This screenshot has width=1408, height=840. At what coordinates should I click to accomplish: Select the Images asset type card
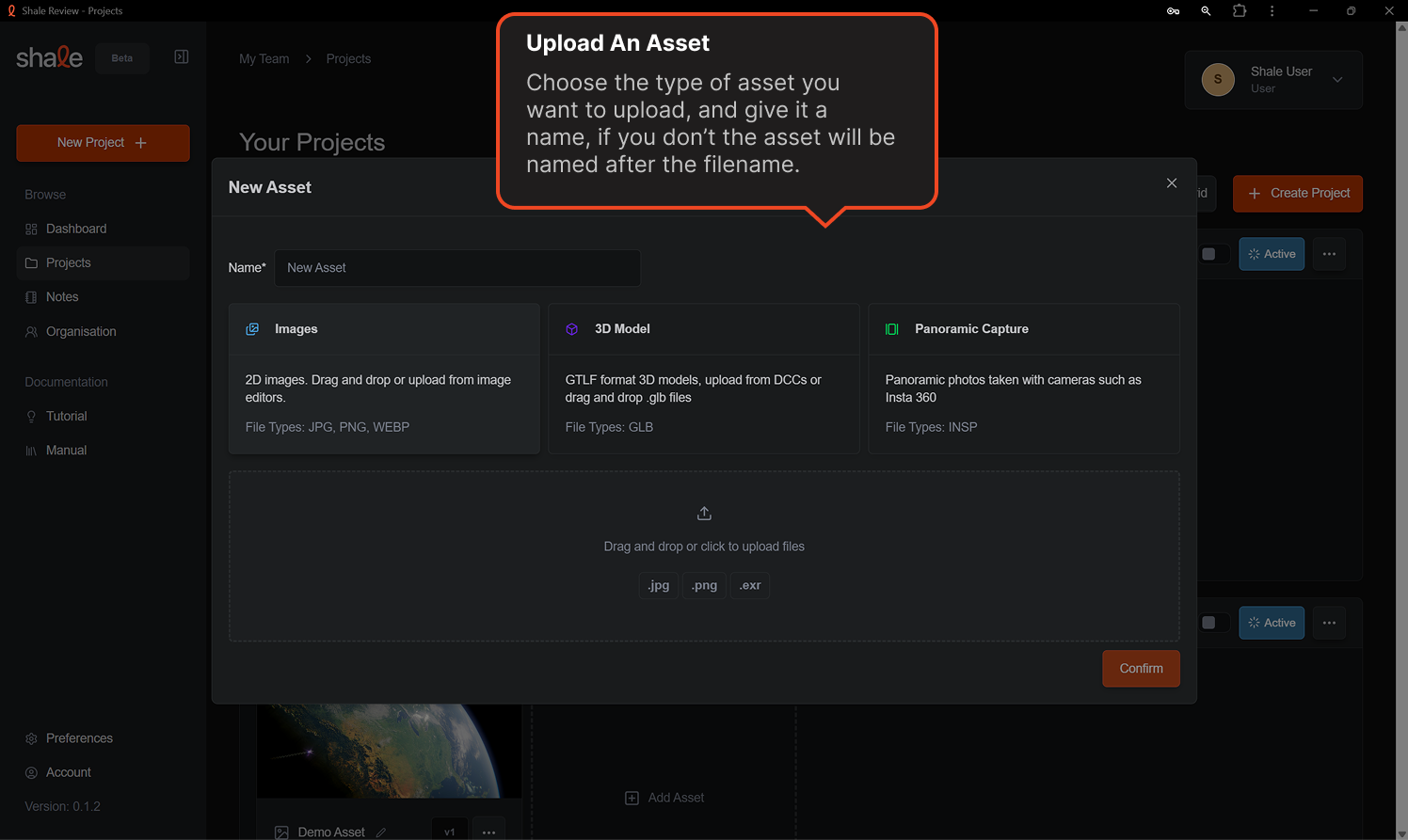(x=384, y=379)
